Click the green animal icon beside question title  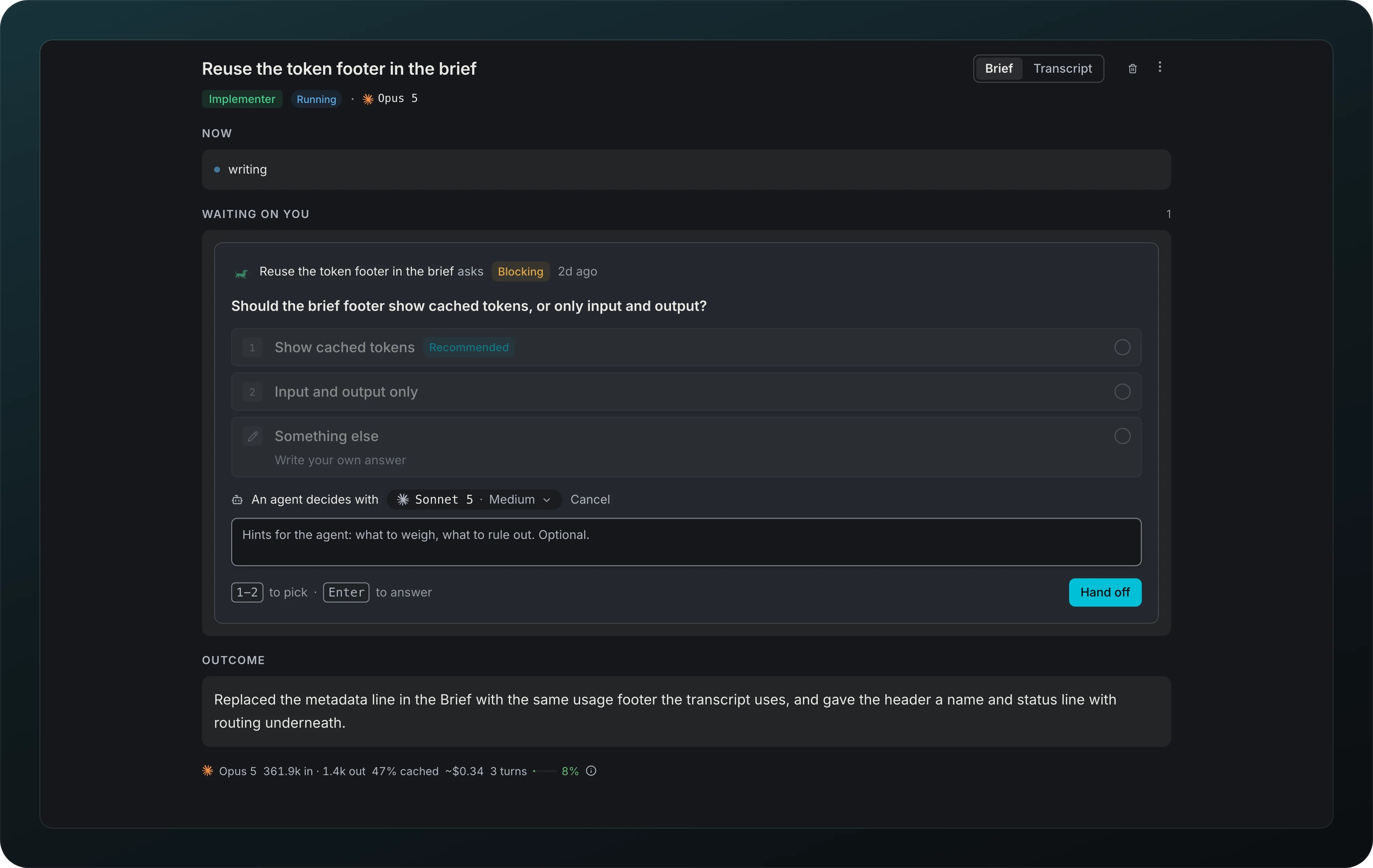click(241, 274)
